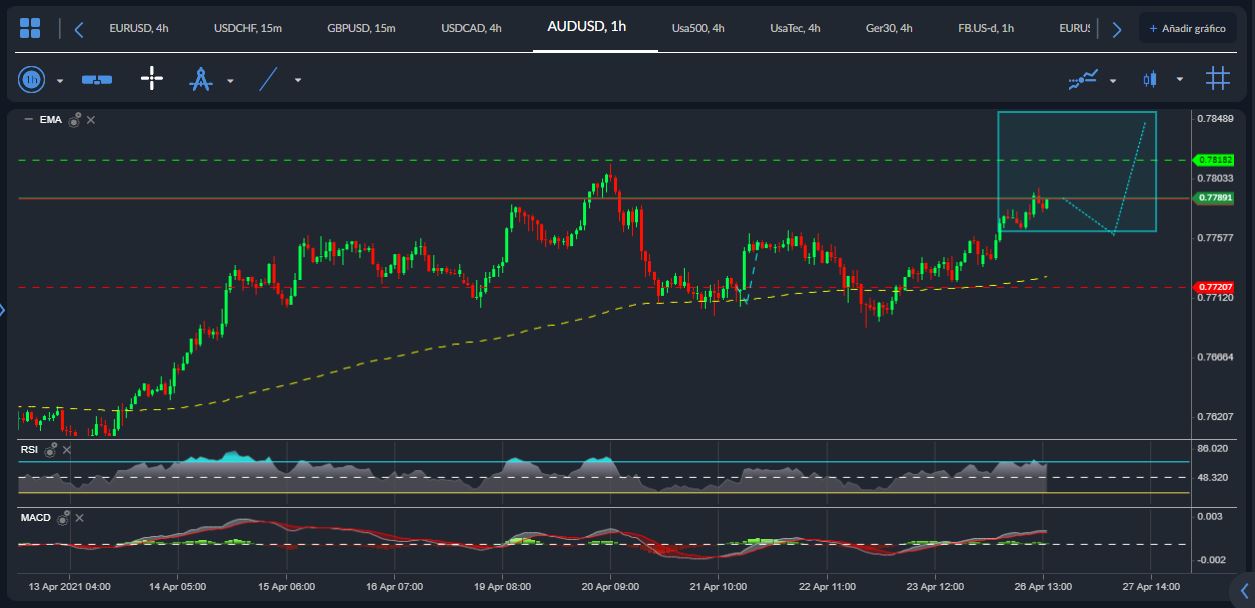Open the timeframe dropdown arrow beside the 1h icon

tap(60, 80)
